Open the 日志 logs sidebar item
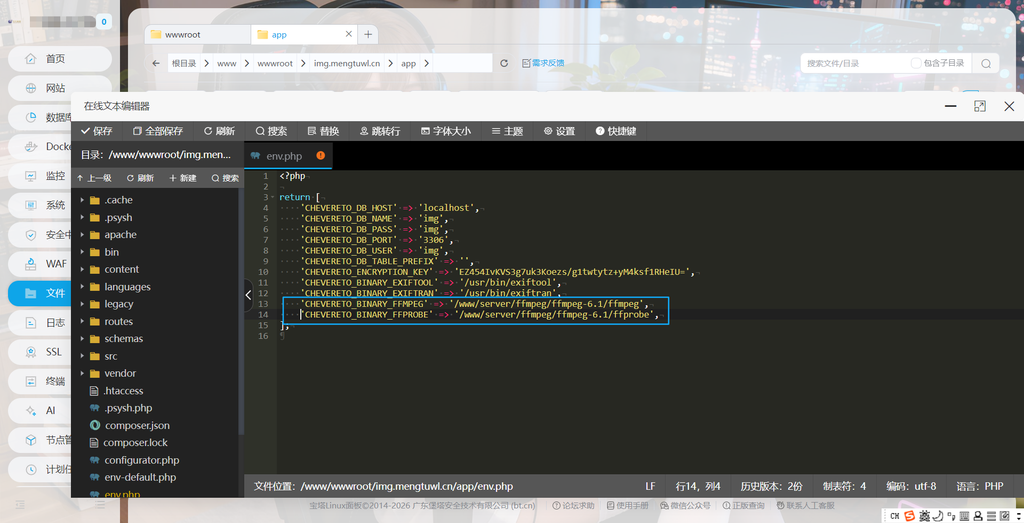The width and height of the screenshot is (1024, 523). pyautogui.click(x=40, y=323)
